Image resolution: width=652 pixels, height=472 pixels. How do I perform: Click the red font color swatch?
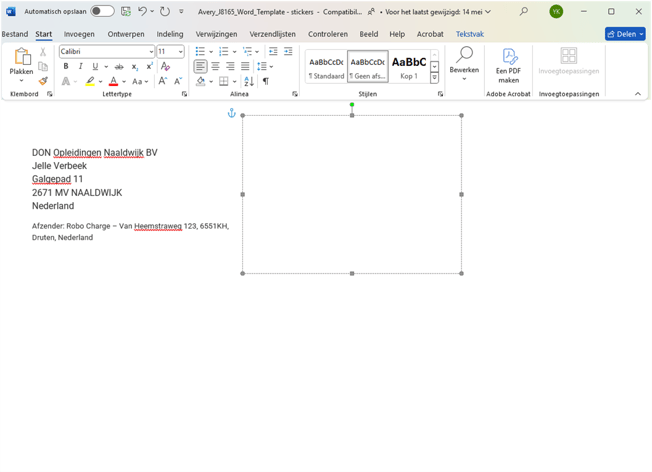point(113,82)
